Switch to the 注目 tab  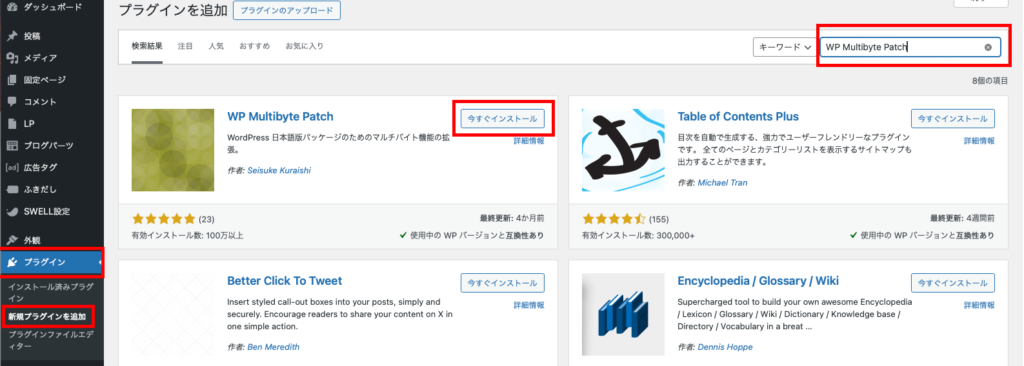pos(185,46)
